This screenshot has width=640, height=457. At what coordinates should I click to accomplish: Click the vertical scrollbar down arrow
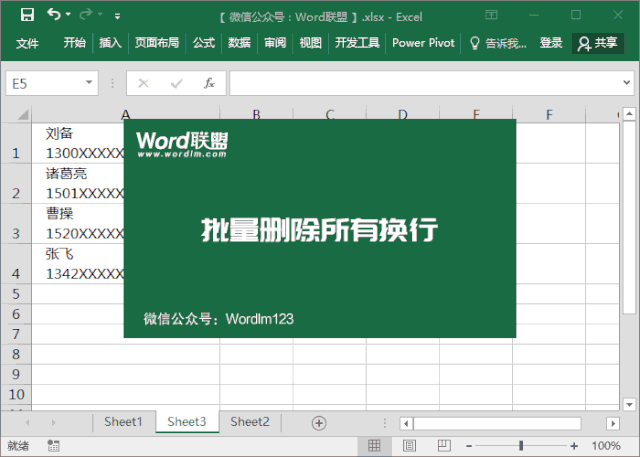click(629, 404)
